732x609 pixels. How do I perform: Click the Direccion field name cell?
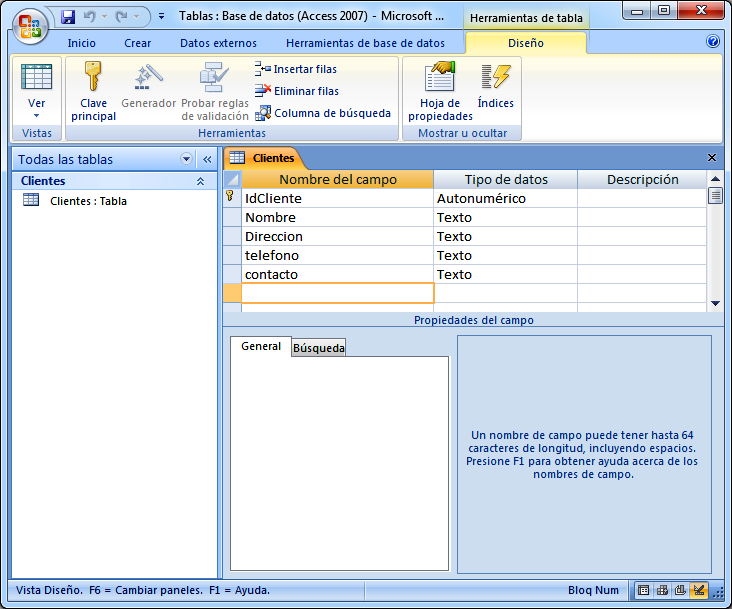click(x=338, y=236)
